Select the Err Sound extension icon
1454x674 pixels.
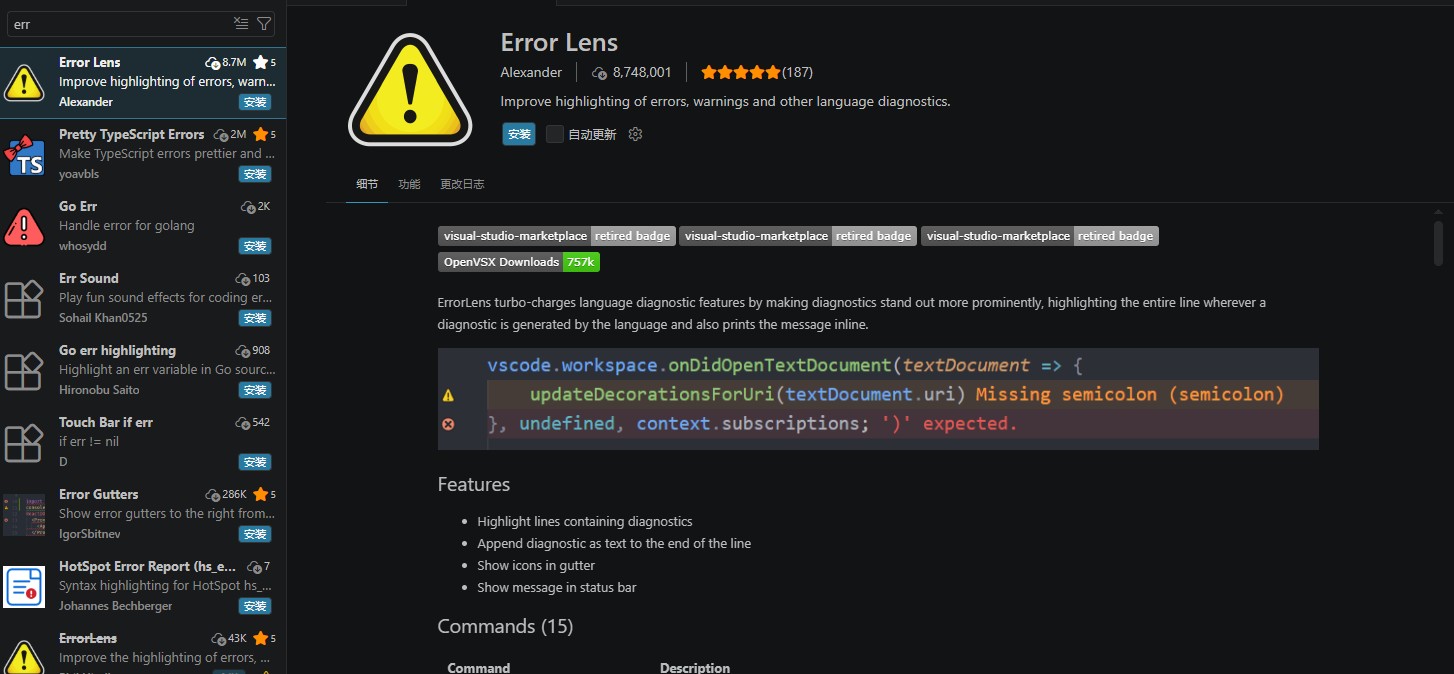click(24, 298)
